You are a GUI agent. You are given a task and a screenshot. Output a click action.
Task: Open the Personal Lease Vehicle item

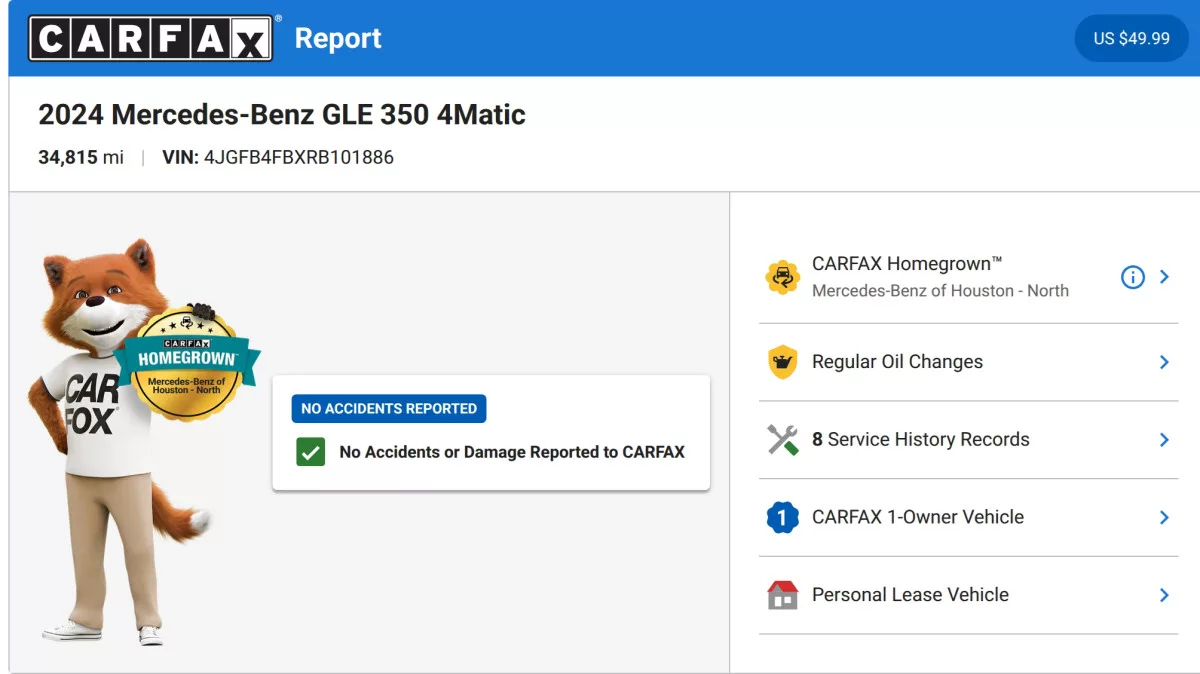coord(968,595)
